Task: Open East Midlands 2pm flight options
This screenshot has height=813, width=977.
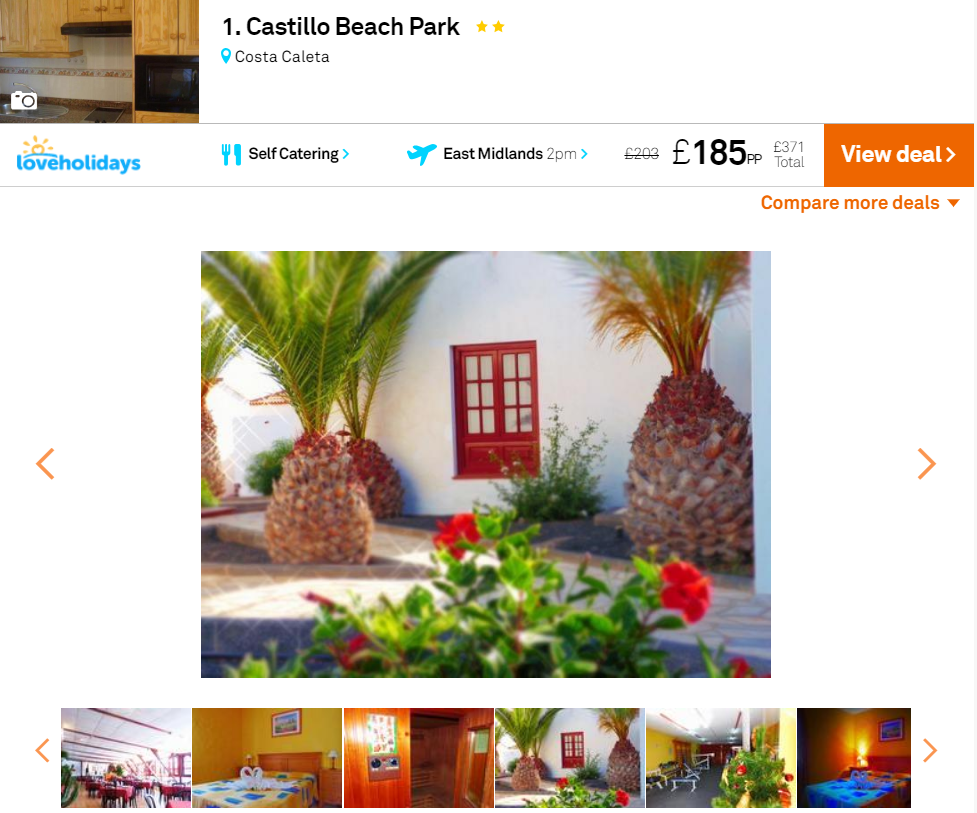Action: pyautogui.click(x=515, y=154)
